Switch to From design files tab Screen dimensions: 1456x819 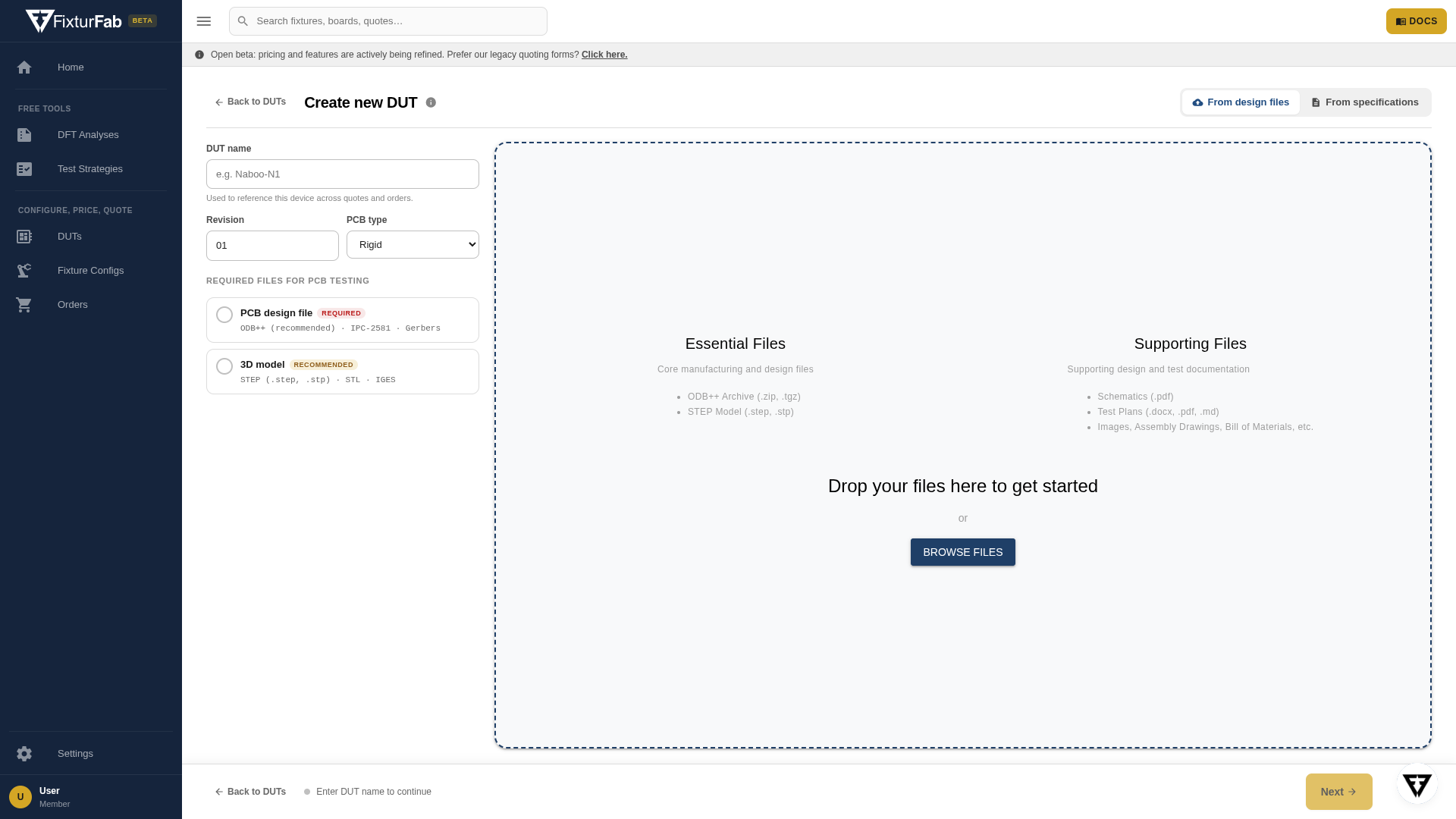[x=1241, y=102]
